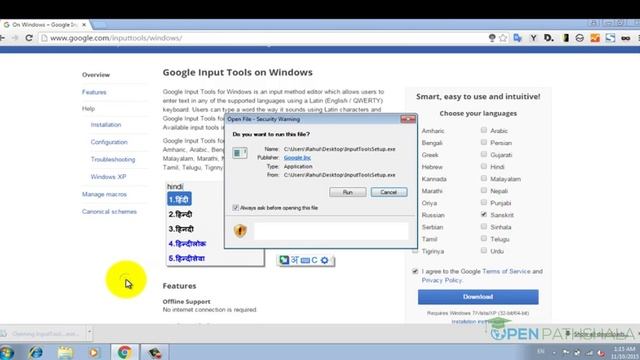Click the D. extension icon
Image resolution: width=640 pixels, height=360 pixels.
pyautogui.click(x=549, y=38)
